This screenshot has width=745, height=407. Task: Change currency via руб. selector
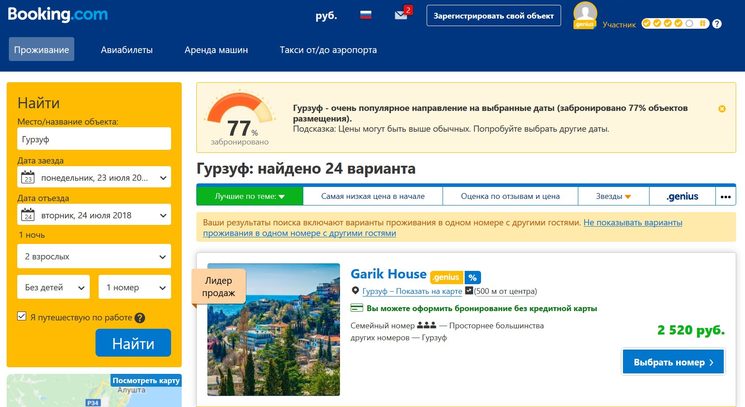coord(326,16)
